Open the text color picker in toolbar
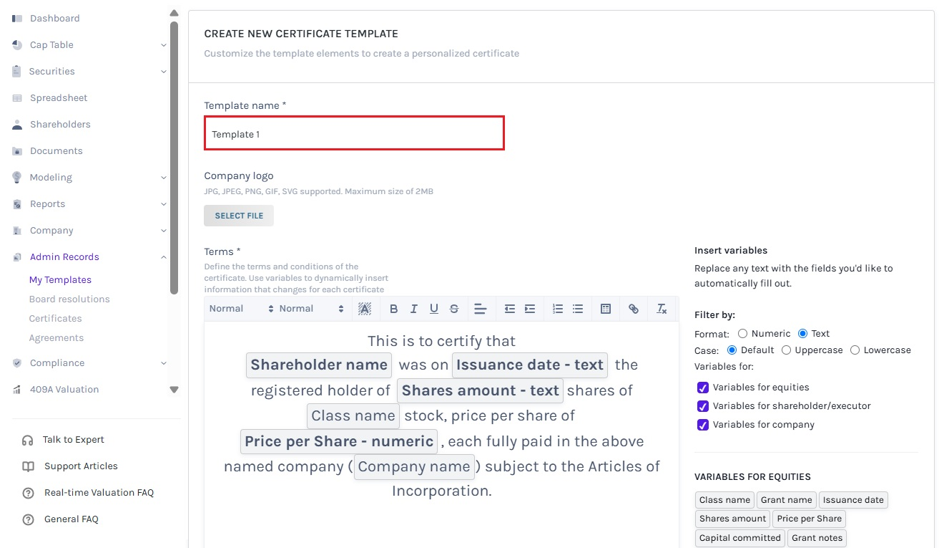Viewport: 939px width, 548px height. click(x=364, y=309)
